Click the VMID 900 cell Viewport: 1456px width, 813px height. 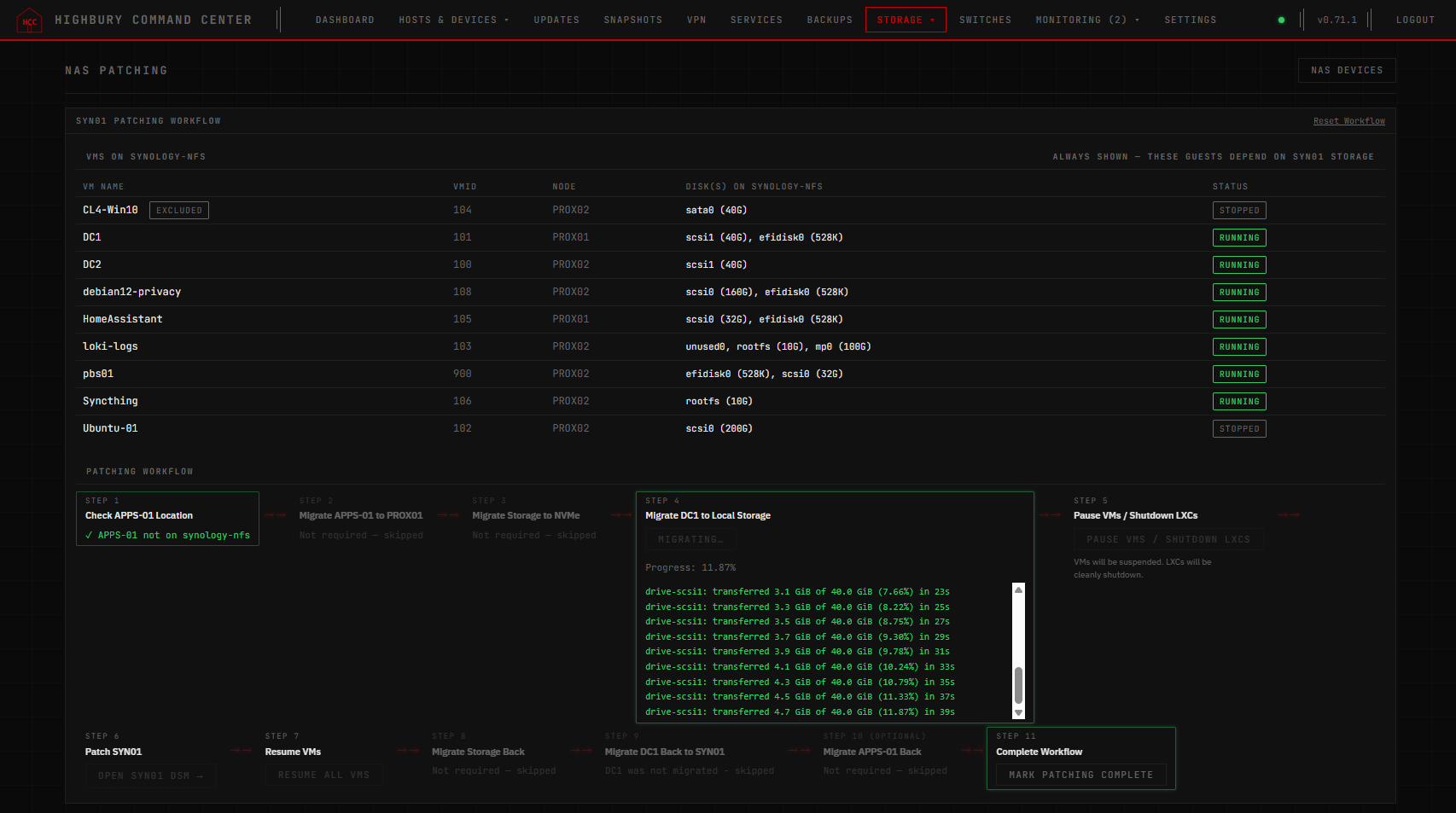(463, 374)
